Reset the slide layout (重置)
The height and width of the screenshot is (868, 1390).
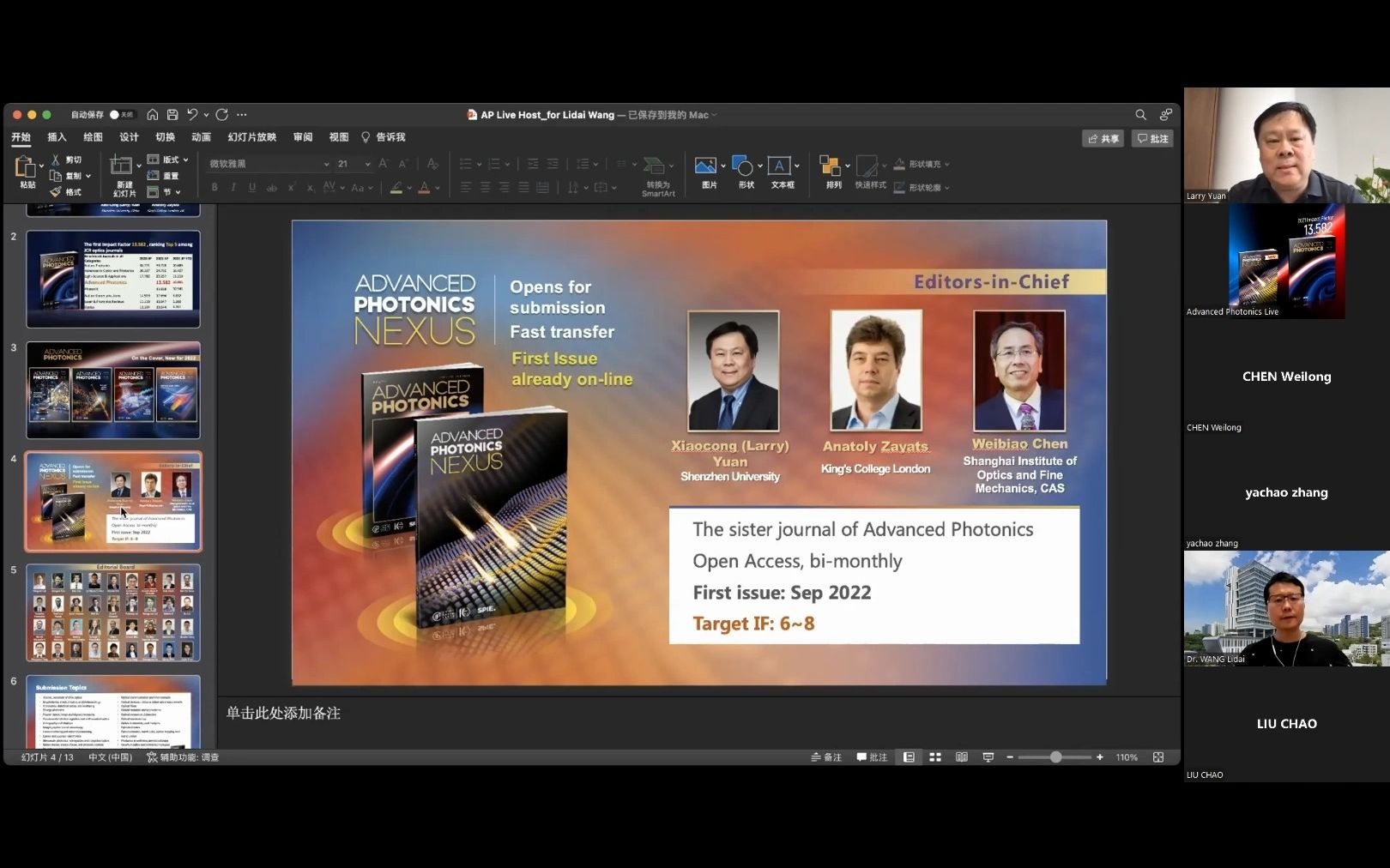(163, 176)
